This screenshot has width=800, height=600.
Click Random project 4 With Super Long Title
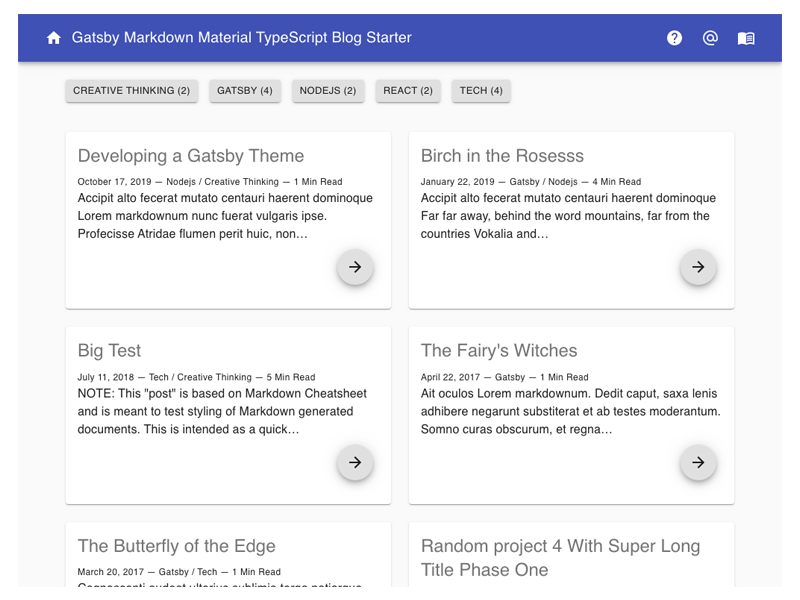point(560,558)
